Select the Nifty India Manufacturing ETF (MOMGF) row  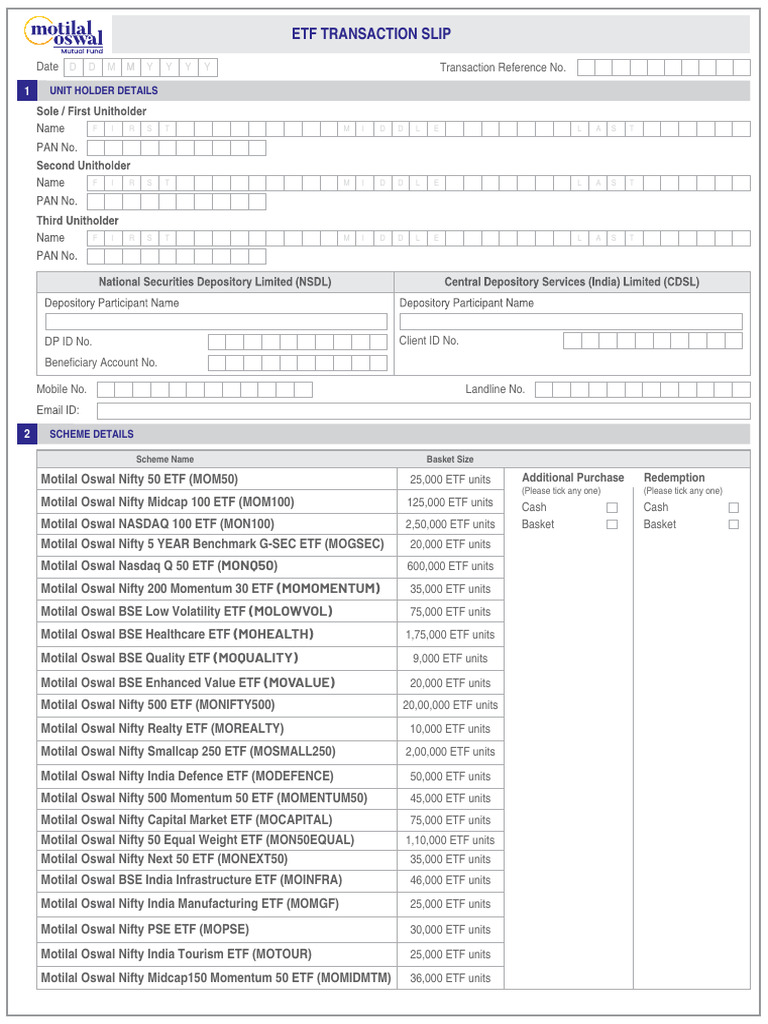pyautogui.click(x=270, y=904)
